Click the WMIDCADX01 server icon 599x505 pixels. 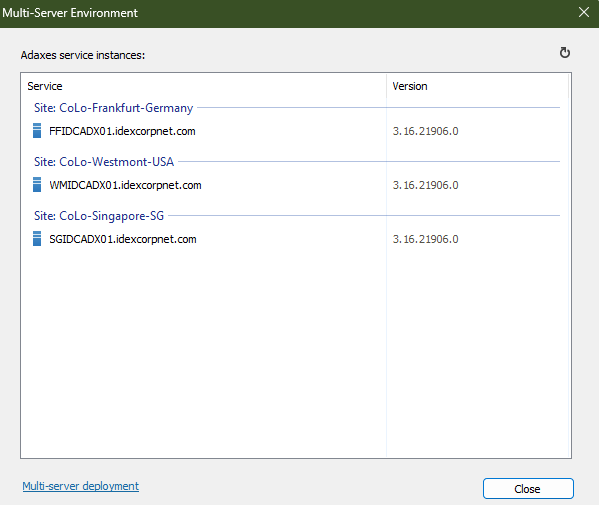click(37, 185)
